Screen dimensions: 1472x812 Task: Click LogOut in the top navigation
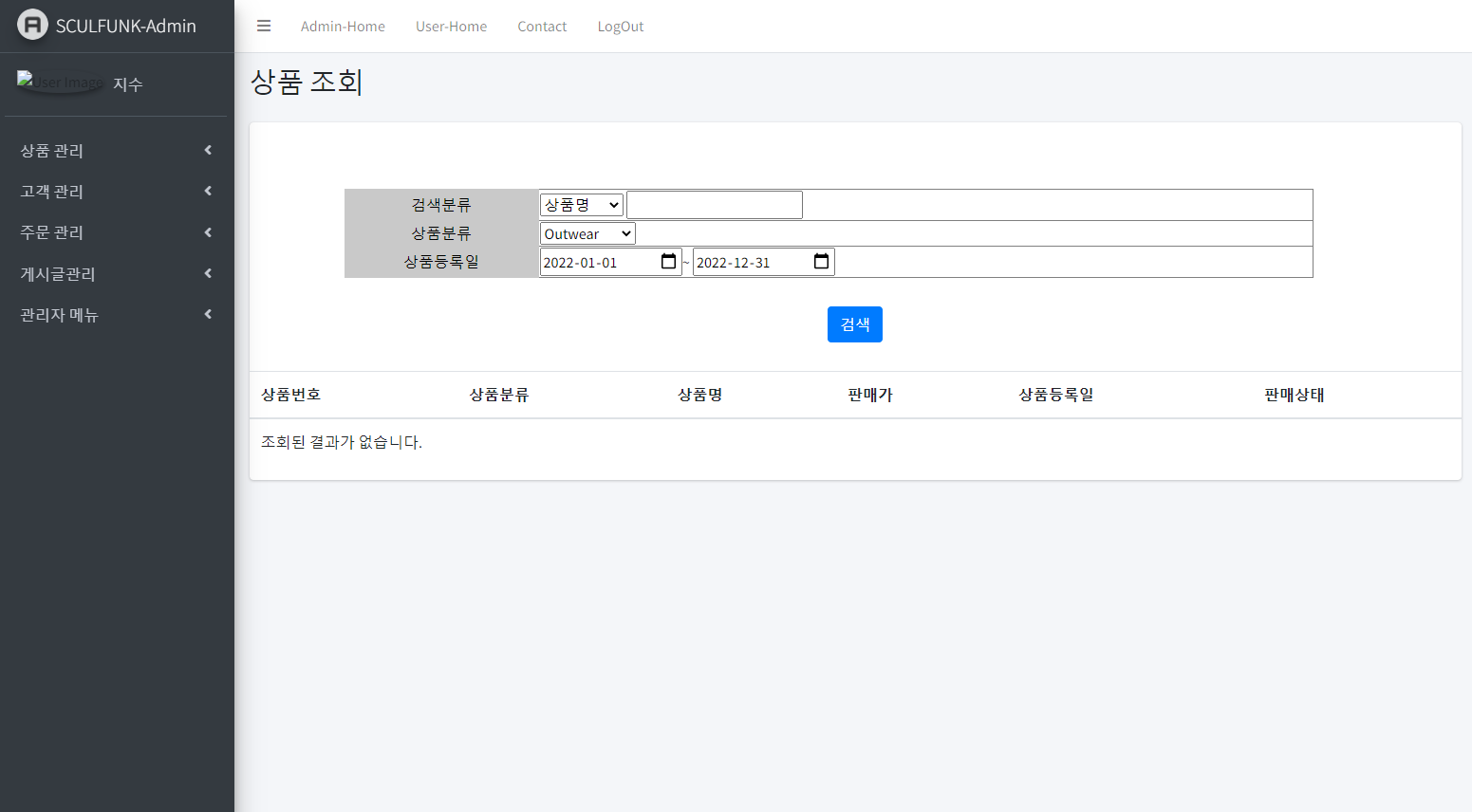(621, 27)
